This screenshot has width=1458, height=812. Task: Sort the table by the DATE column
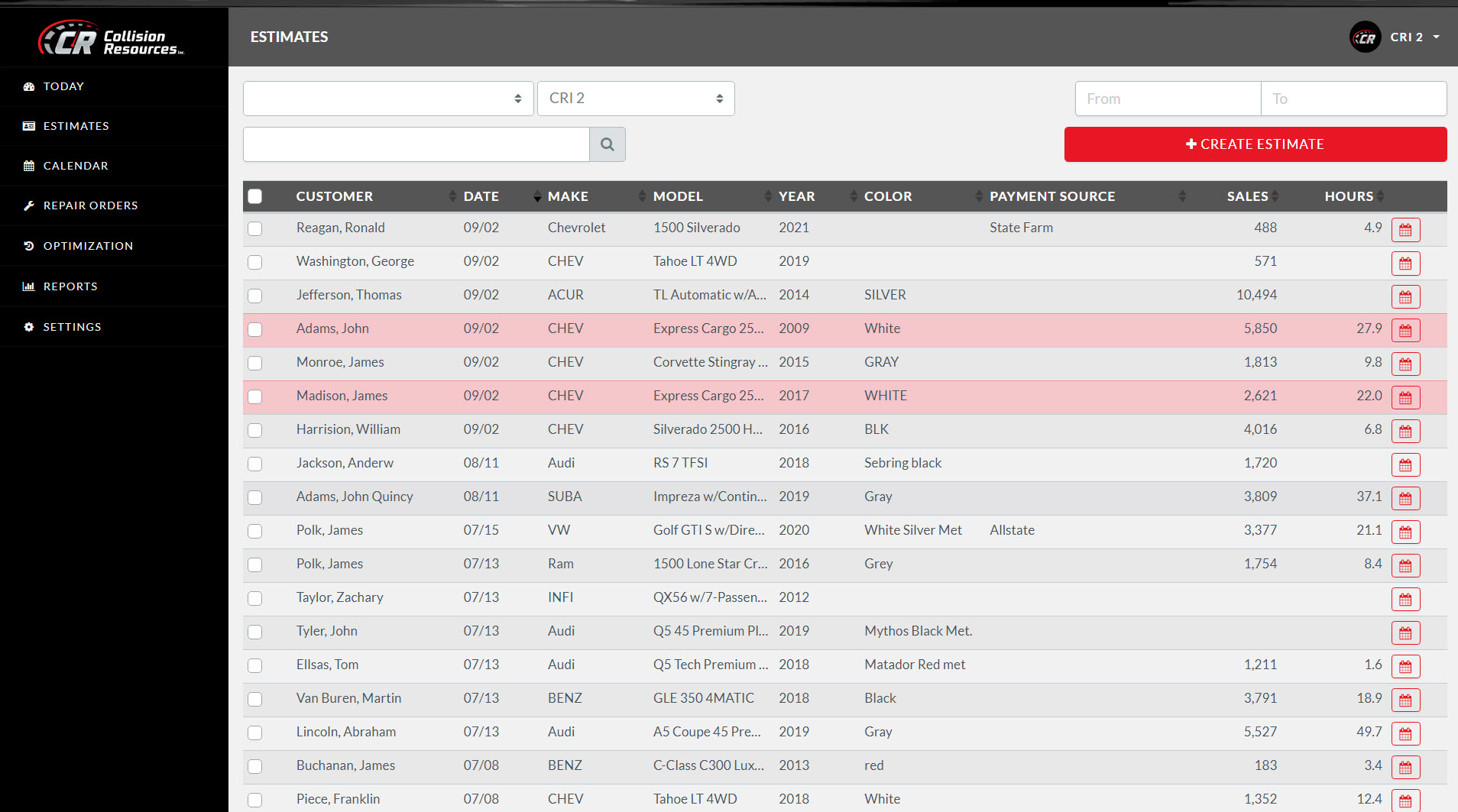point(481,196)
